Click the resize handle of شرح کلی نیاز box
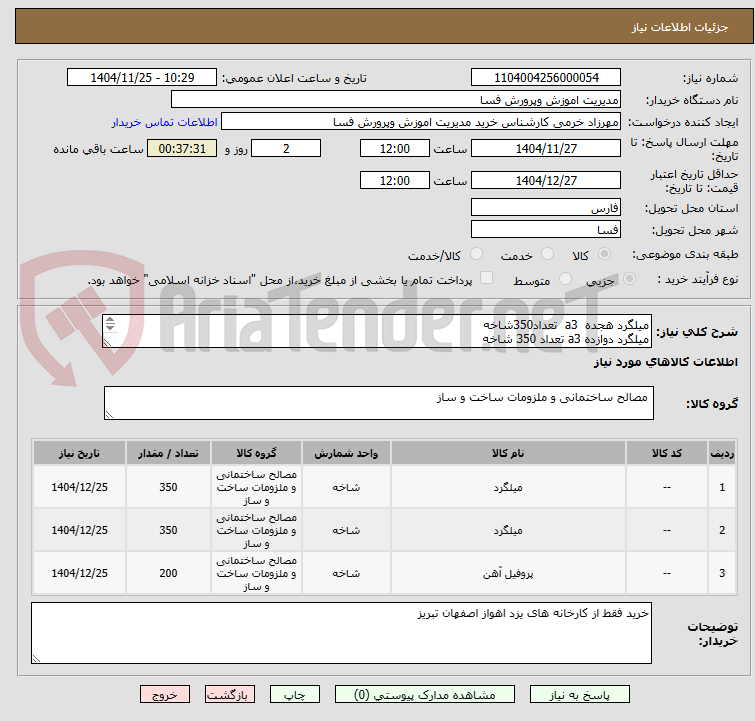 [x=107, y=342]
